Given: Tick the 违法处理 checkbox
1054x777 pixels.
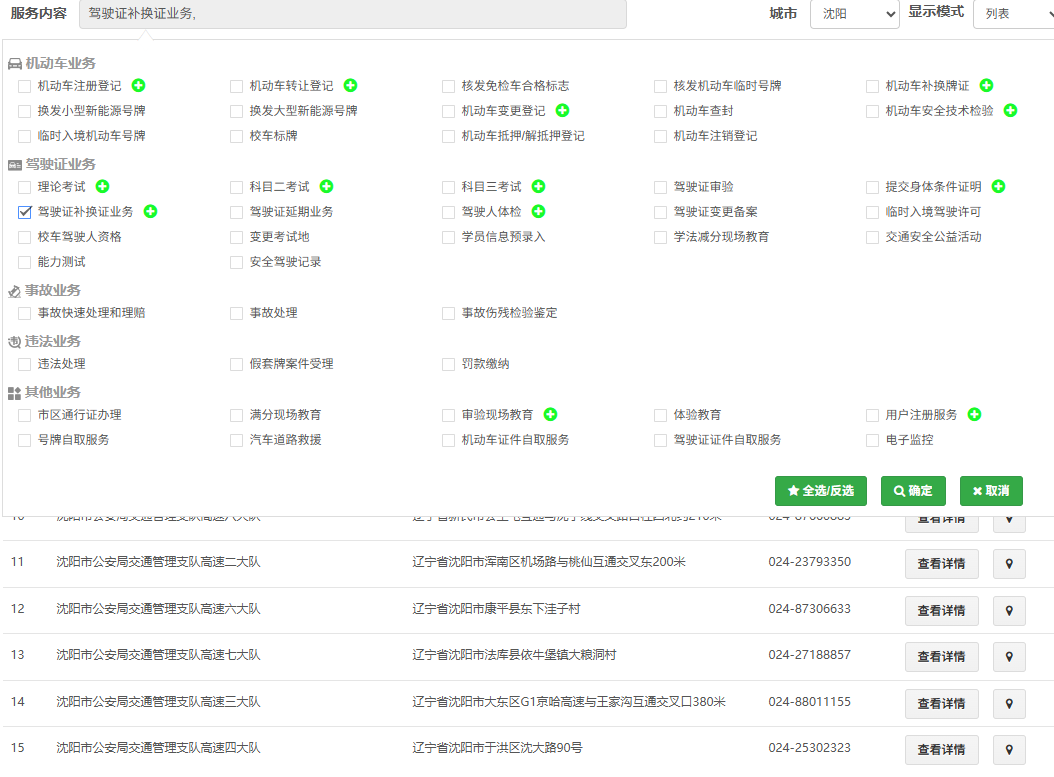Looking at the screenshot, I should point(25,364).
